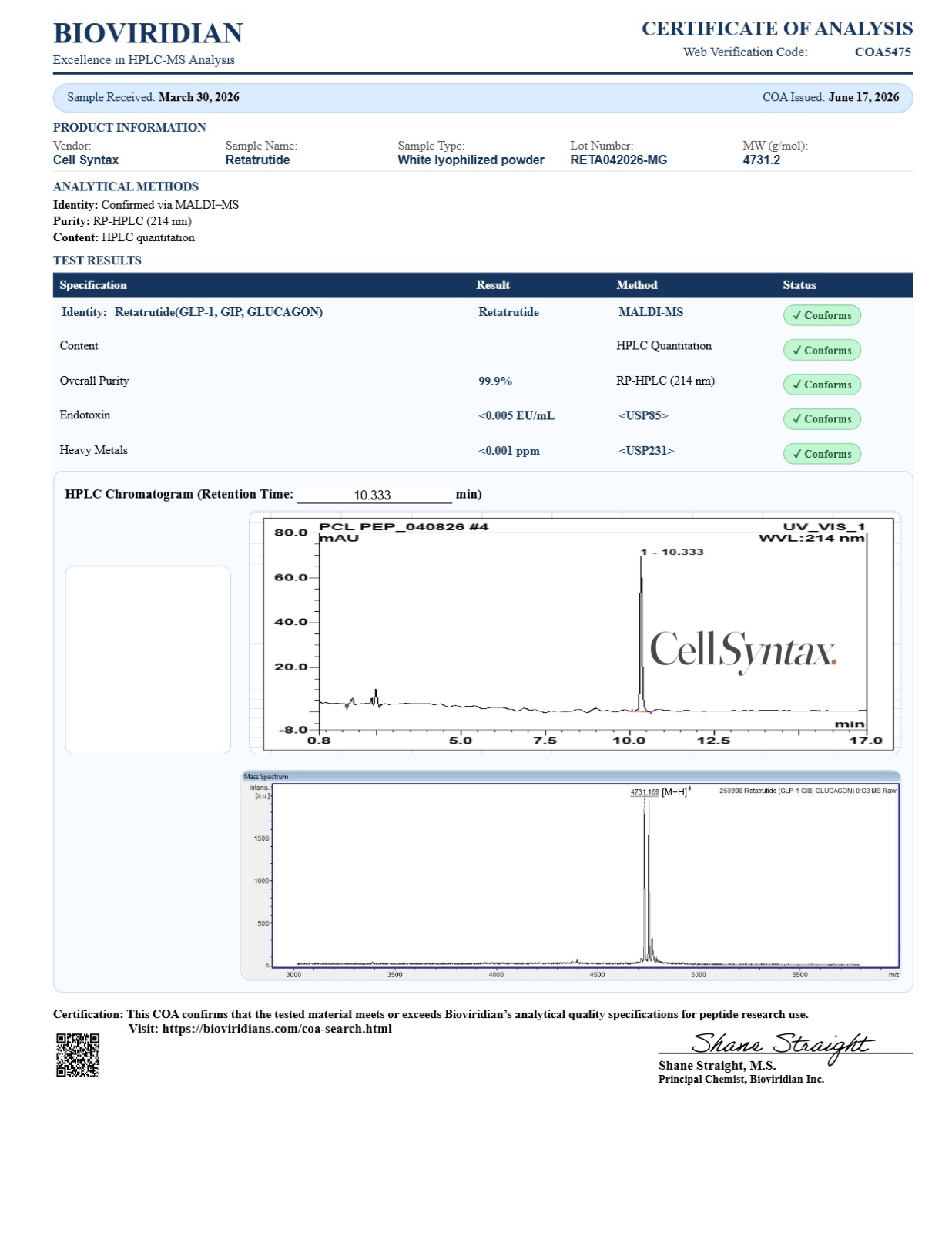
Task: Click the CERTIFICATE OF ANALYSIS title
Action: [777, 29]
